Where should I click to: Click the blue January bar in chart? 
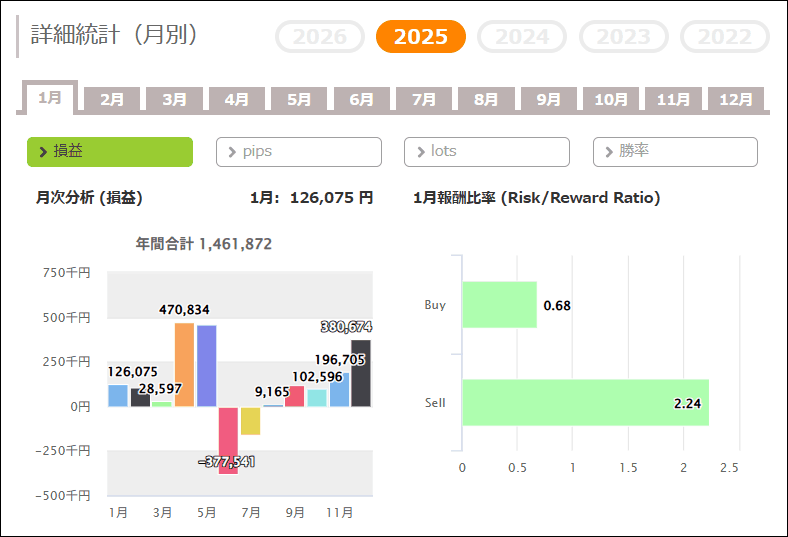118,396
